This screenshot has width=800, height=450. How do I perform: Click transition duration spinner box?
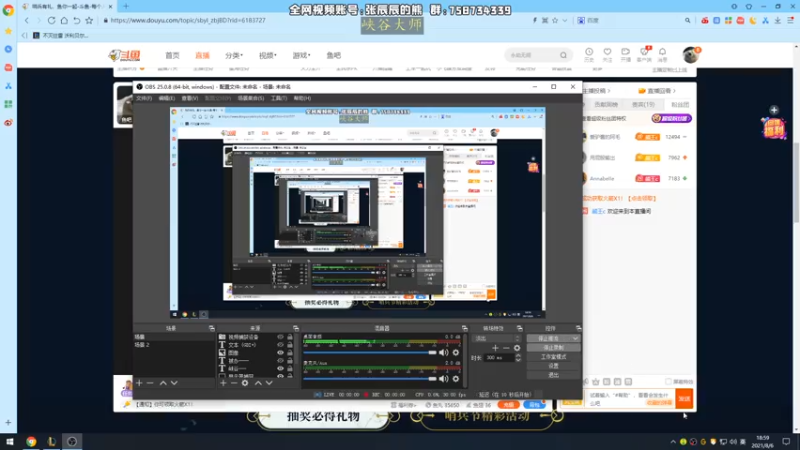(503, 358)
